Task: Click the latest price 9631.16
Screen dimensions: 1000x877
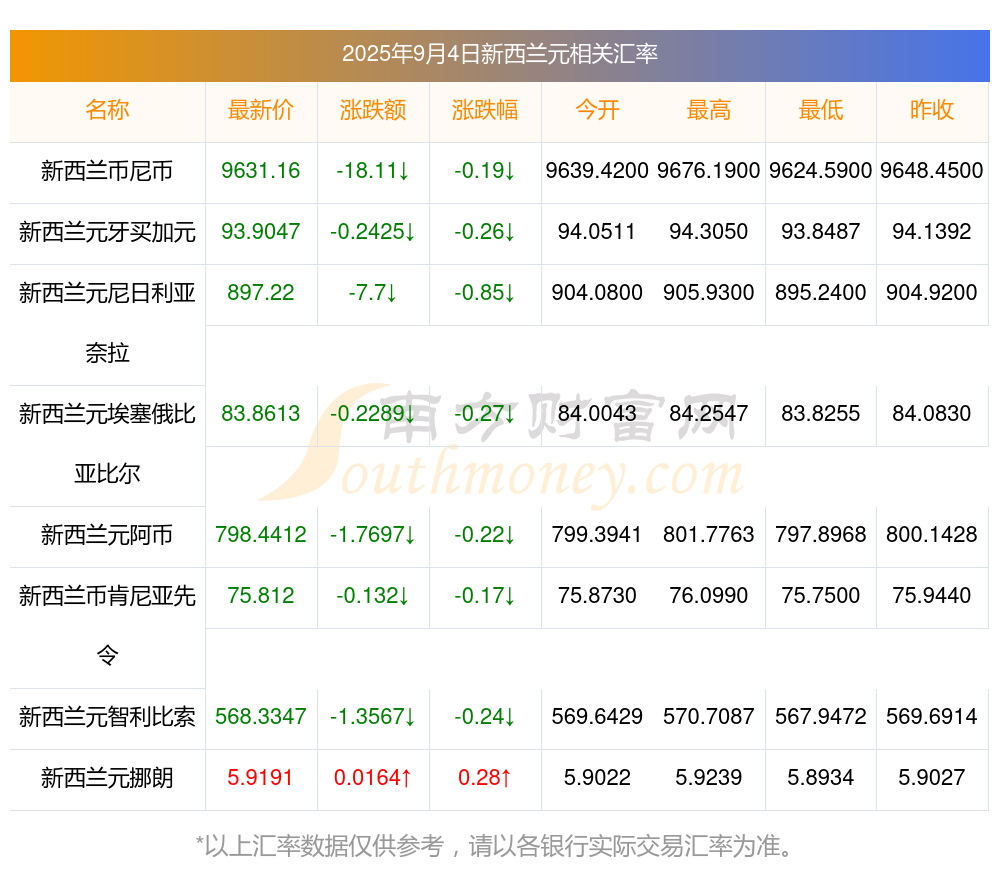Action: [x=261, y=171]
